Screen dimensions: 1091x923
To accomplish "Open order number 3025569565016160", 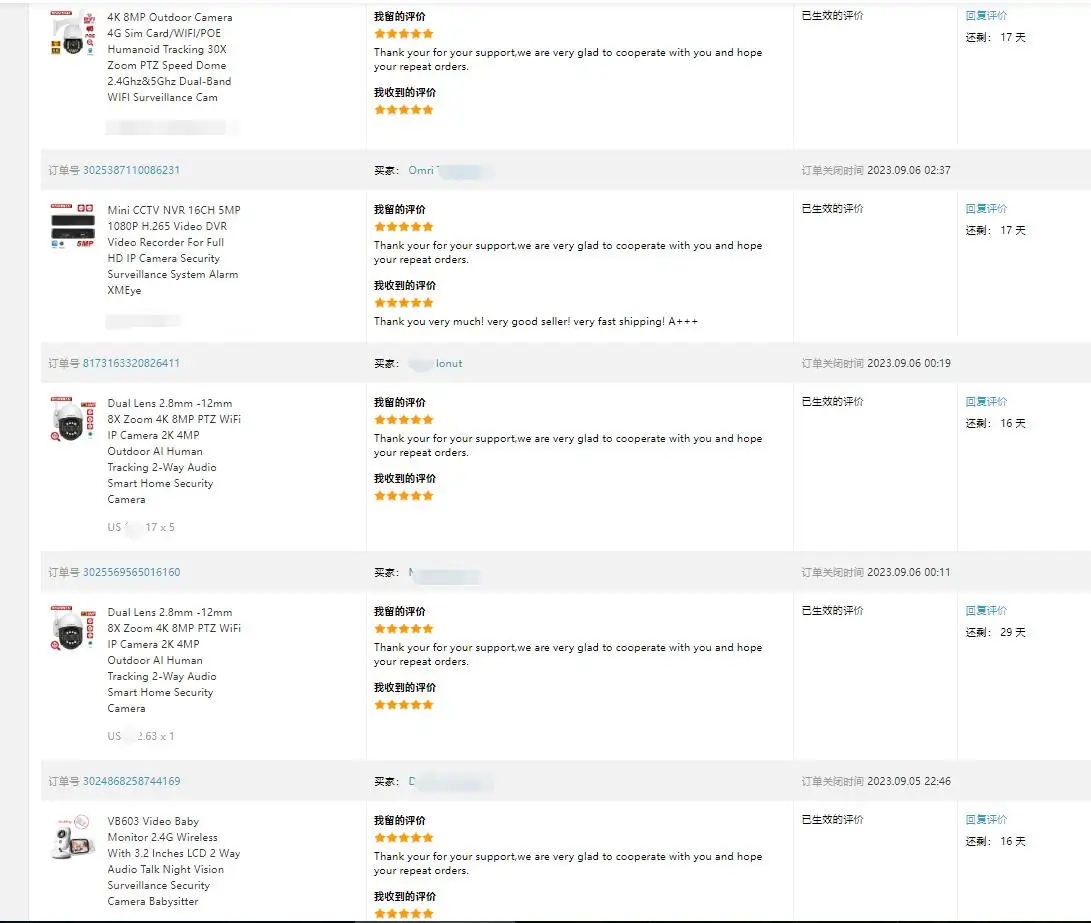I will coord(132,572).
